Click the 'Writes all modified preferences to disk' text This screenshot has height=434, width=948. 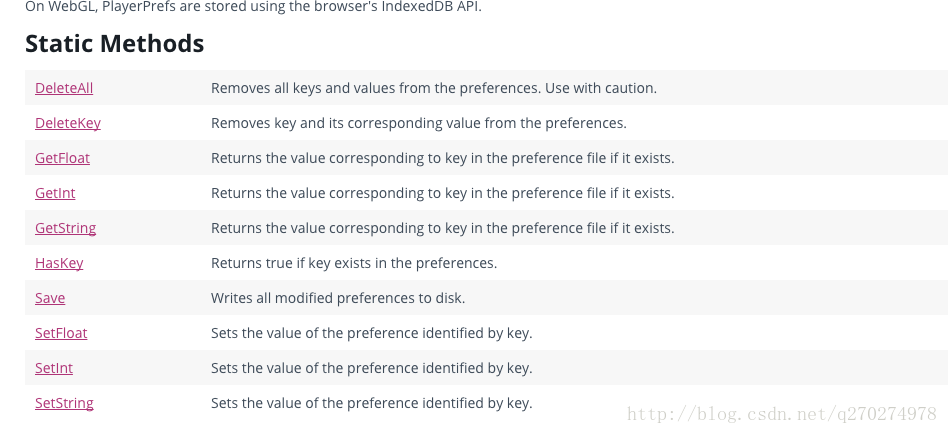pos(338,299)
